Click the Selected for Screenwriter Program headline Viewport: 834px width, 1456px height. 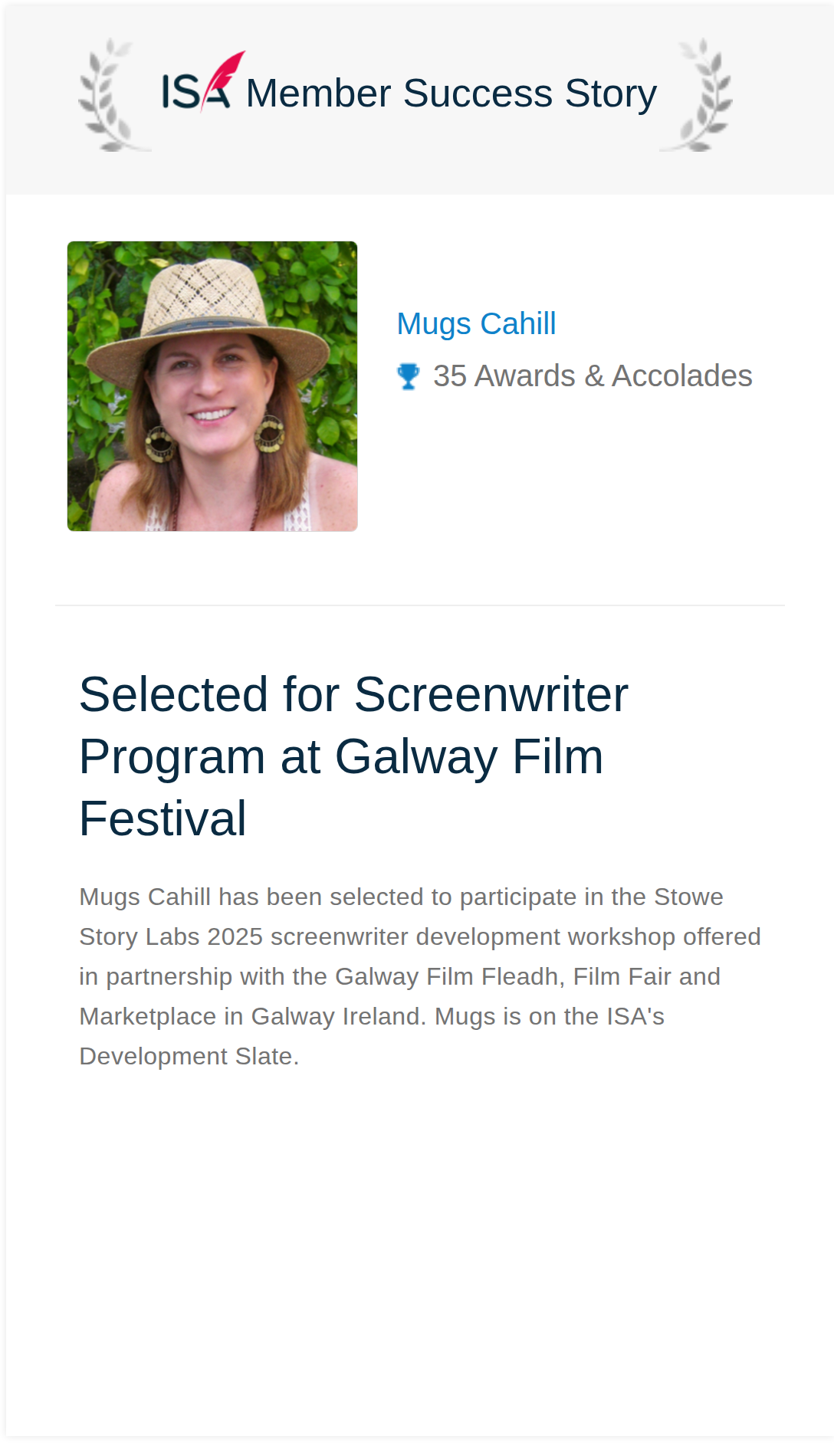point(354,756)
